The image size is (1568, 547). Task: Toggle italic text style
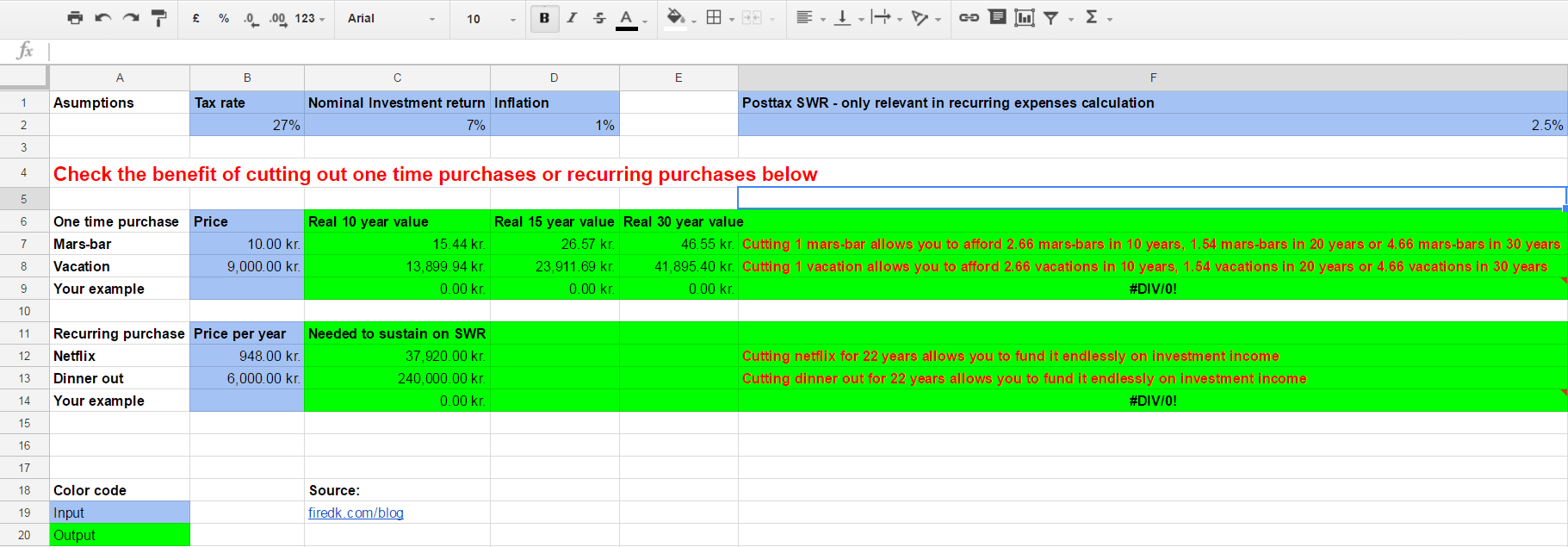click(572, 18)
